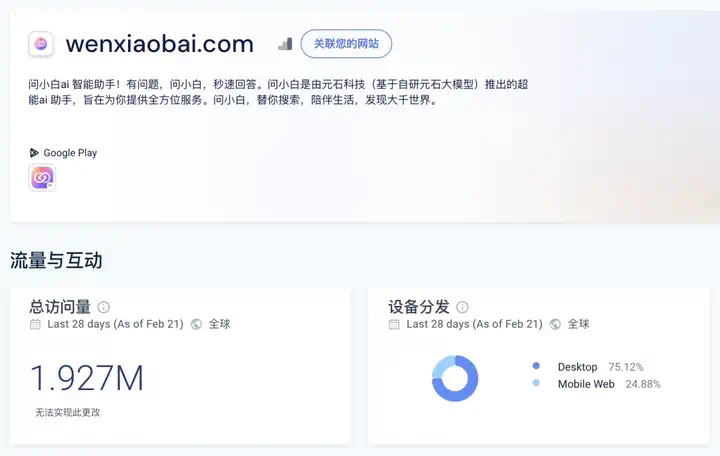This screenshot has height=456, width=720.
Task: Click 全球 label in 设备分发 card
Action: tap(579, 324)
